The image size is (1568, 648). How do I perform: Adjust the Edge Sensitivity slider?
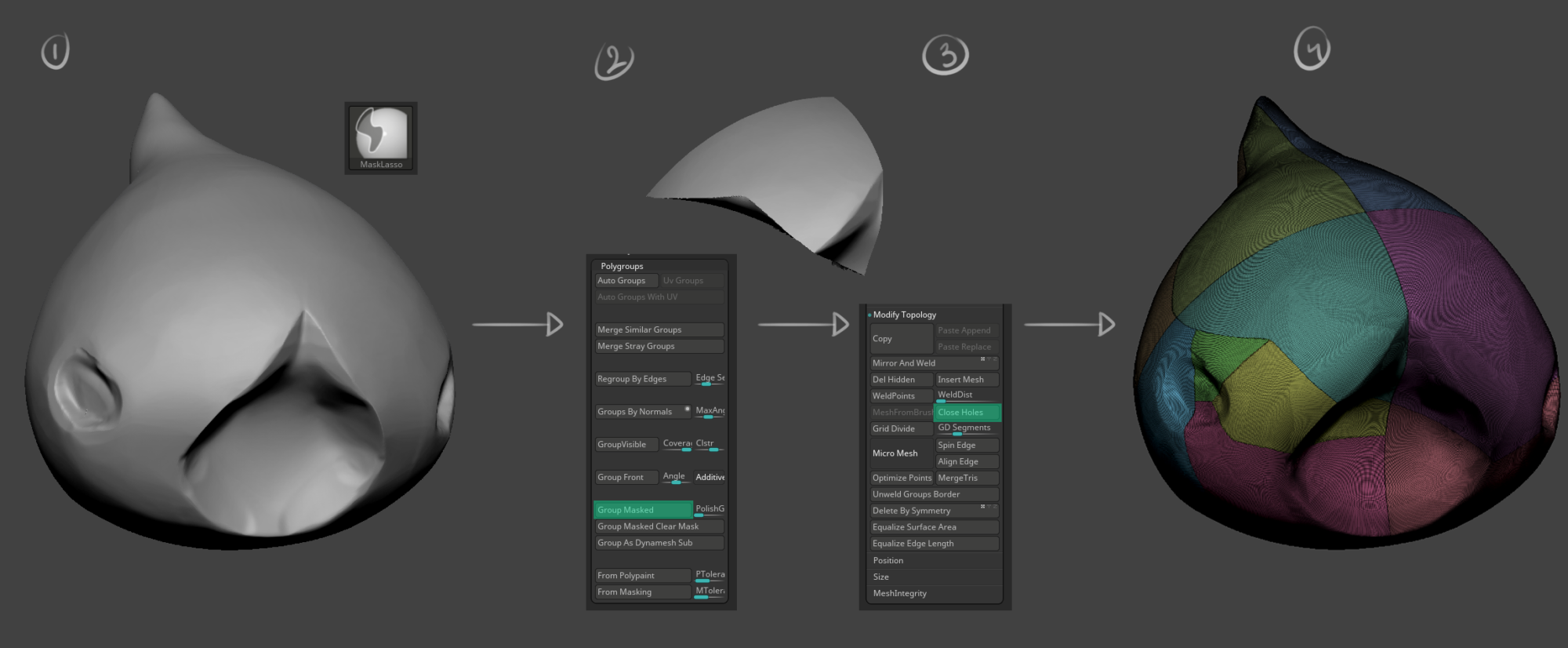(x=710, y=379)
